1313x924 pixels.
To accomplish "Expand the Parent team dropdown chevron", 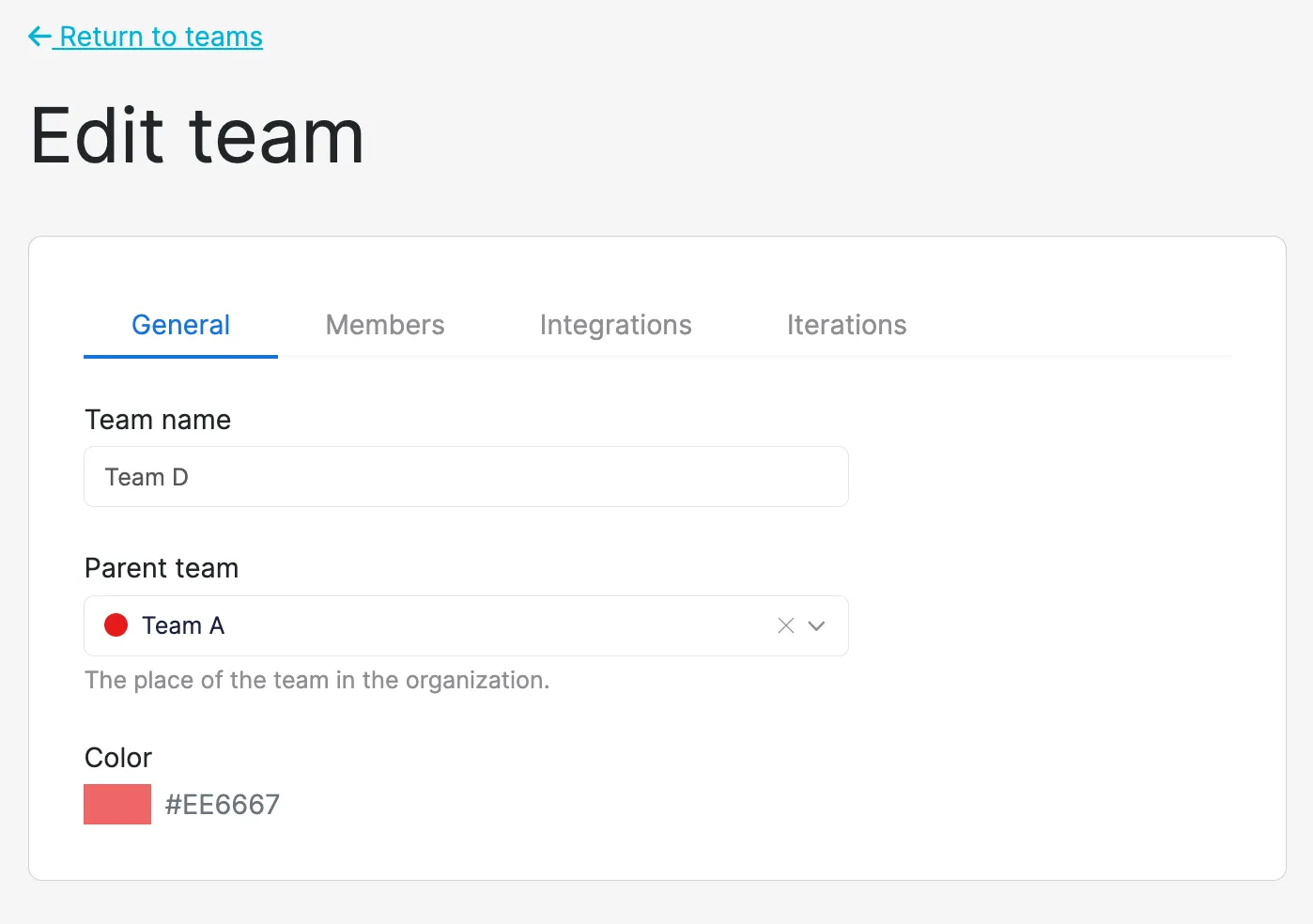I will coord(817,625).
